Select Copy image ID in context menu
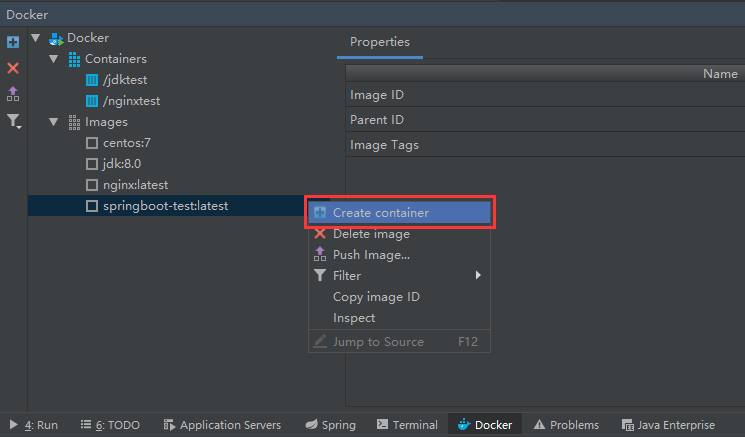The height and width of the screenshot is (437, 745). click(x=399, y=297)
